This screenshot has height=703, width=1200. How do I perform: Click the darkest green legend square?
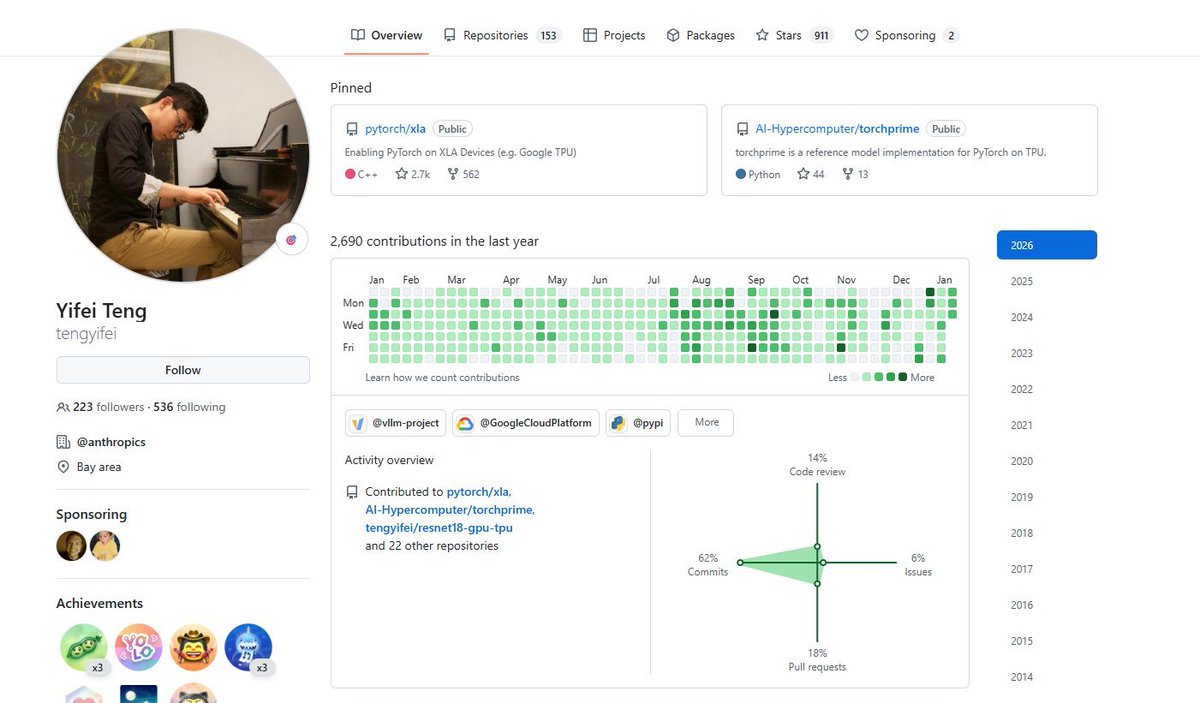tap(903, 377)
